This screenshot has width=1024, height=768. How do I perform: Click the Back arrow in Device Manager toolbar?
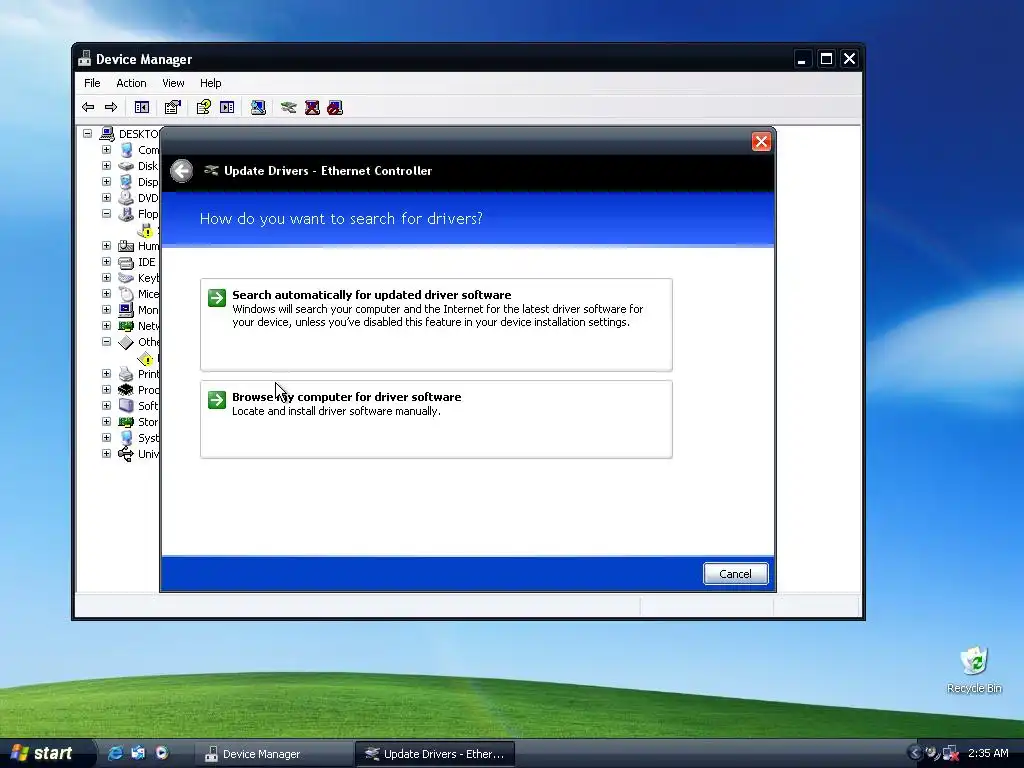click(x=88, y=107)
